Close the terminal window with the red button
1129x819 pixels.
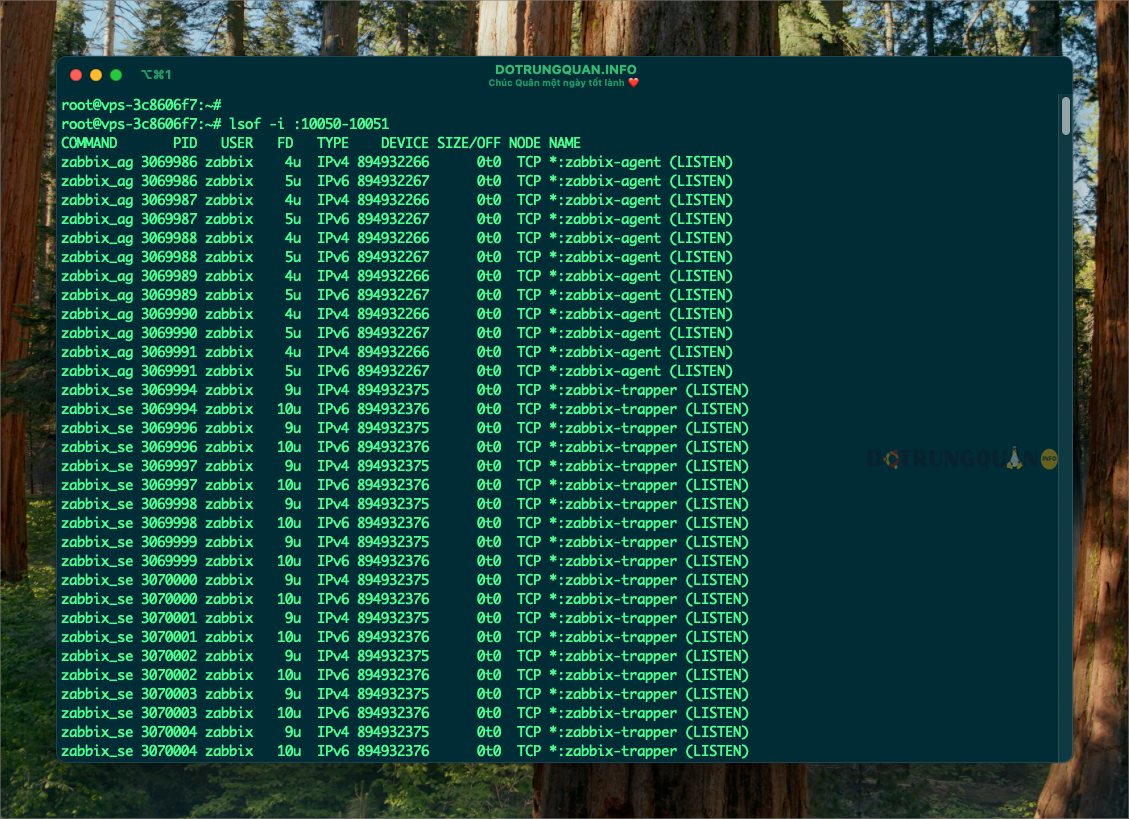(x=76, y=75)
